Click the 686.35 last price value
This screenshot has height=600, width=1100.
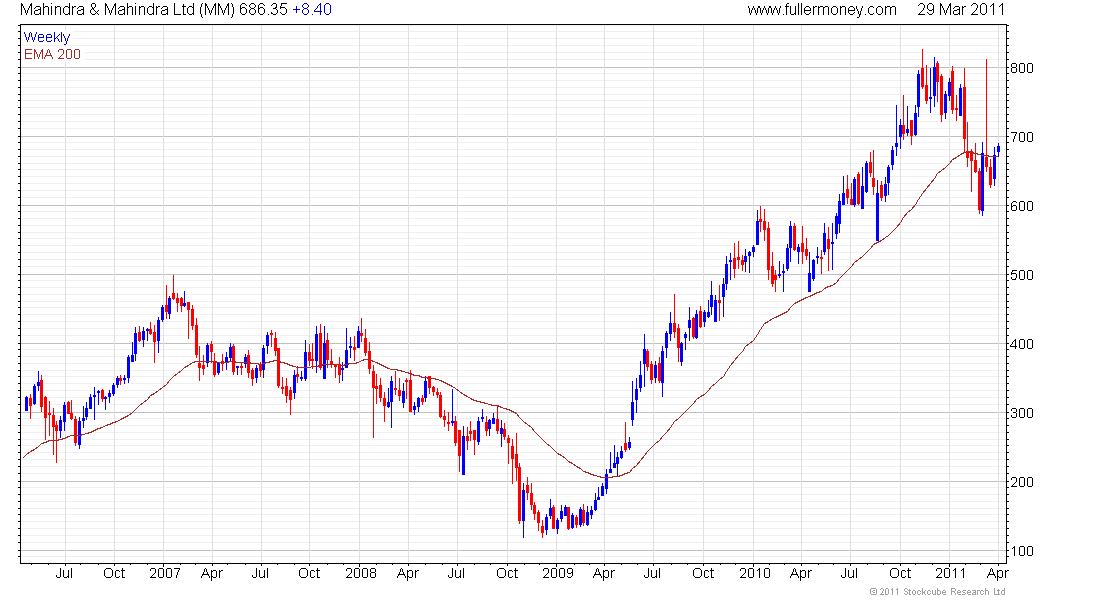pyautogui.click(x=263, y=10)
